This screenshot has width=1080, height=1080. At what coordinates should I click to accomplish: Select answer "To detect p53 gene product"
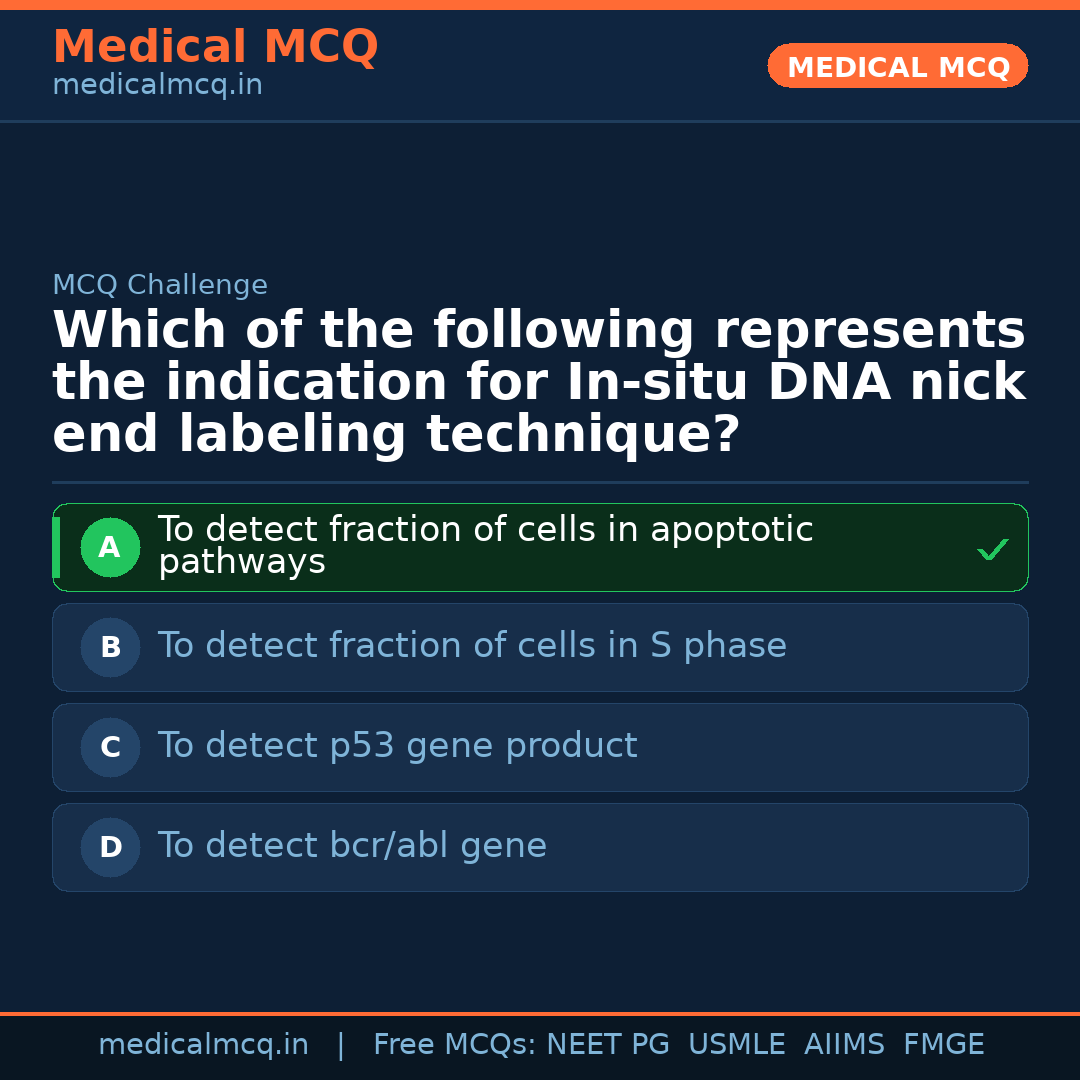[397, 746]
